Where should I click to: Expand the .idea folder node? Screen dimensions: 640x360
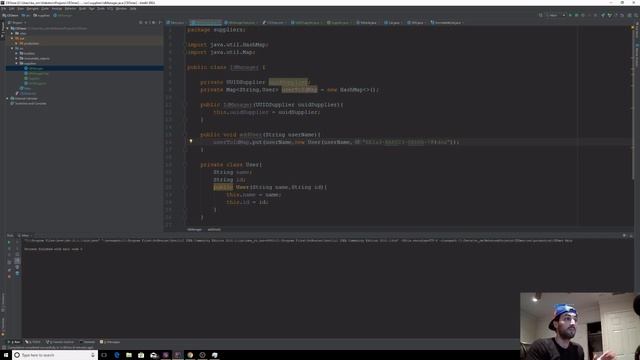pyautogui.click(x=12, y=33)
